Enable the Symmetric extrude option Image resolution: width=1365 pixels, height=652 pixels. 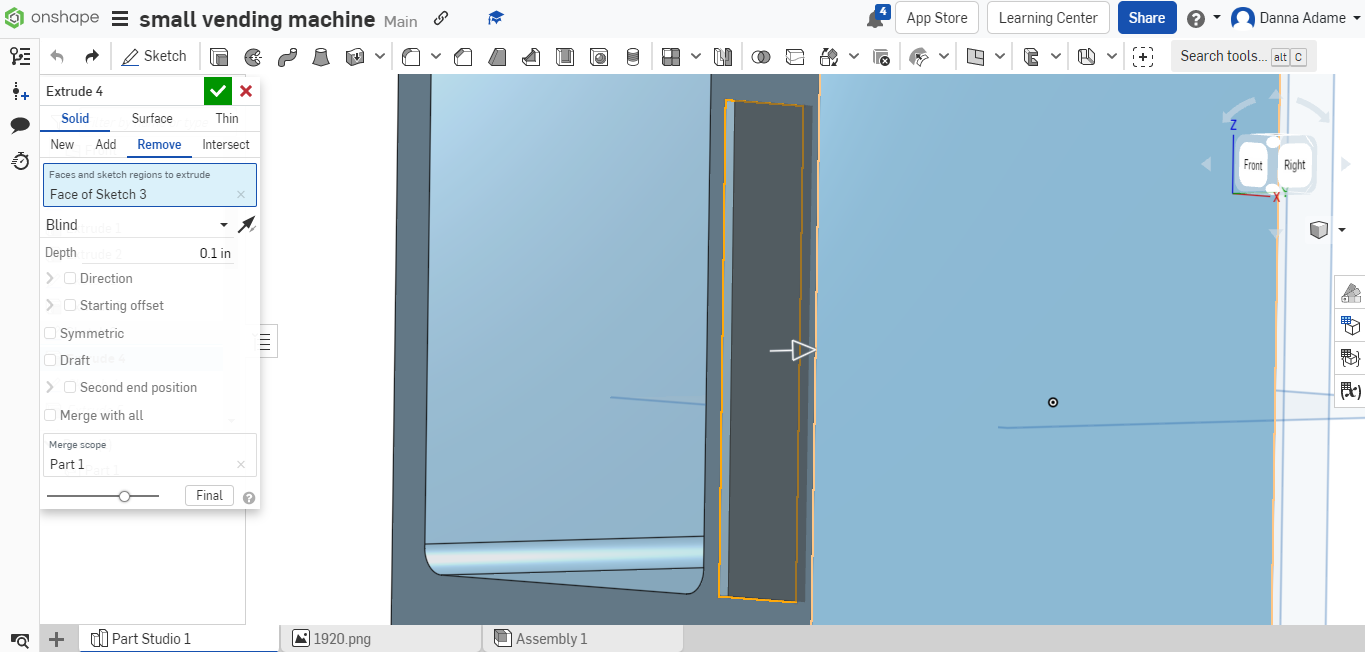coord(50,333)
